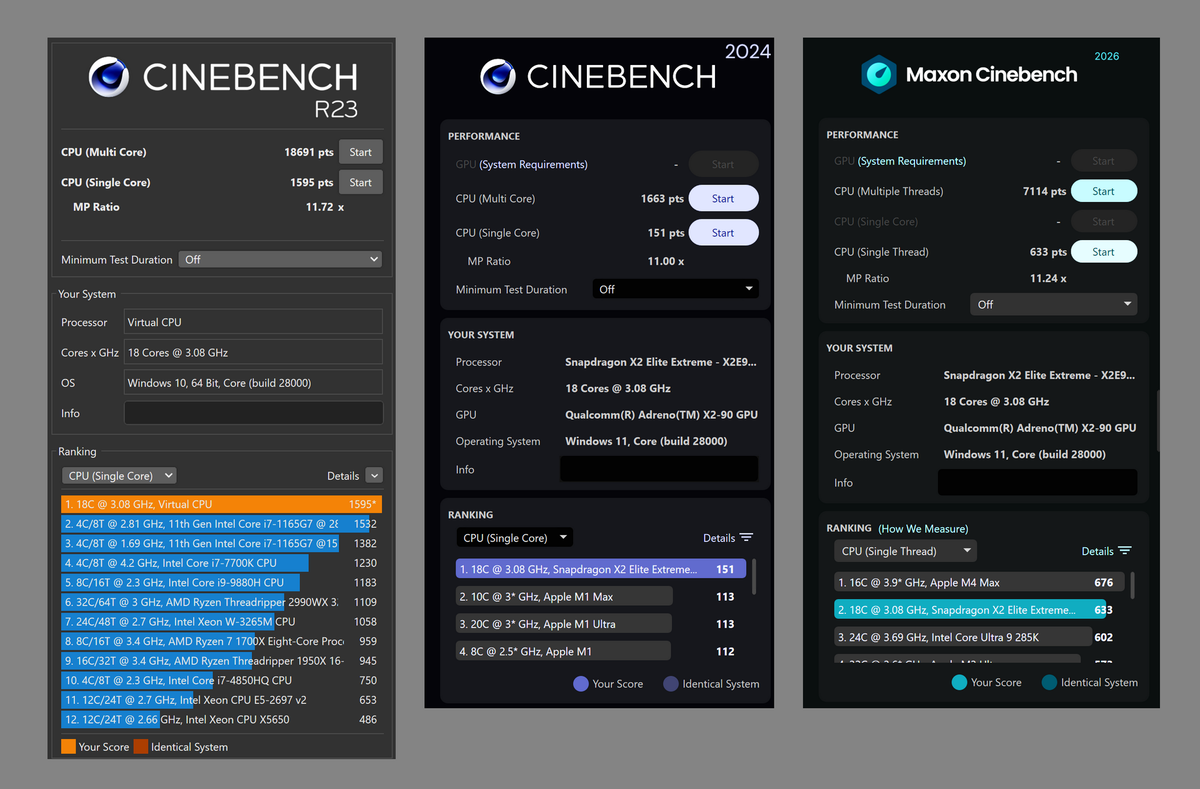Open Minimum Test Duration dropdown in Cinebench 2026
Image resolution: width=1200 pixels, height=789 pixels.
coord(1053,305)
